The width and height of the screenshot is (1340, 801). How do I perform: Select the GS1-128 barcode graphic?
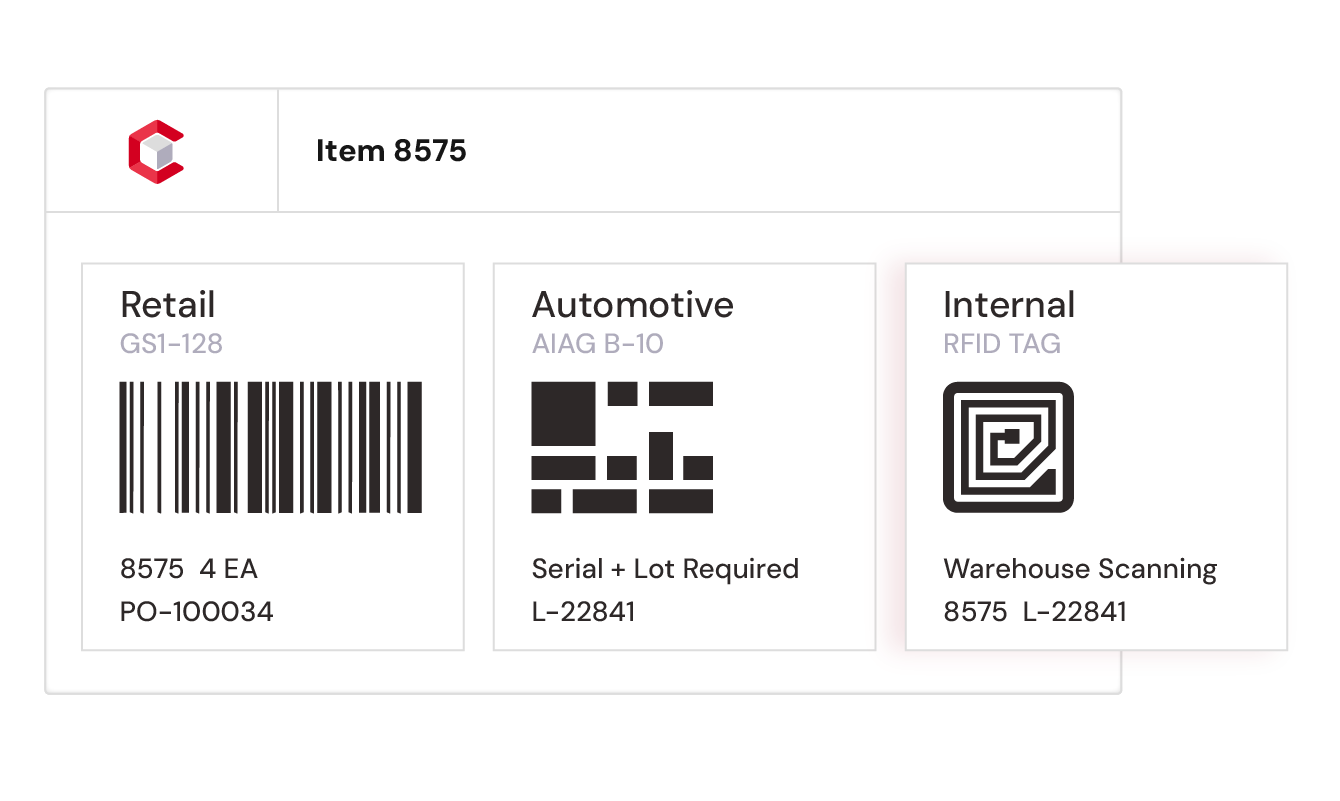click(271, 447)
